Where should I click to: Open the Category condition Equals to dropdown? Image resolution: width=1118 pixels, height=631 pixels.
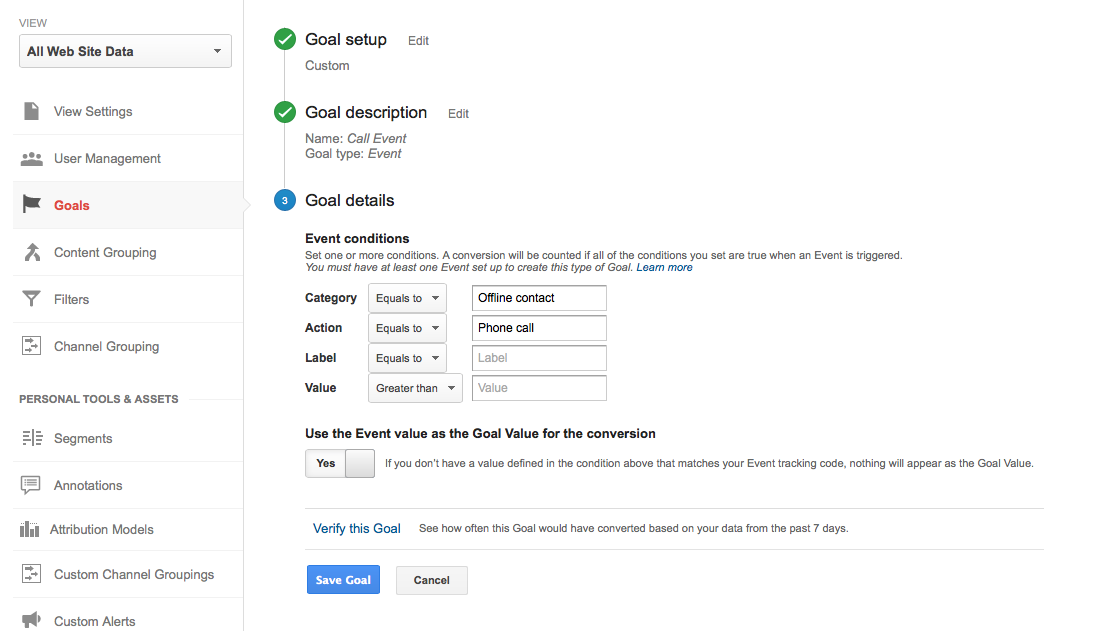pyautogui.click(x=407, y=298)
